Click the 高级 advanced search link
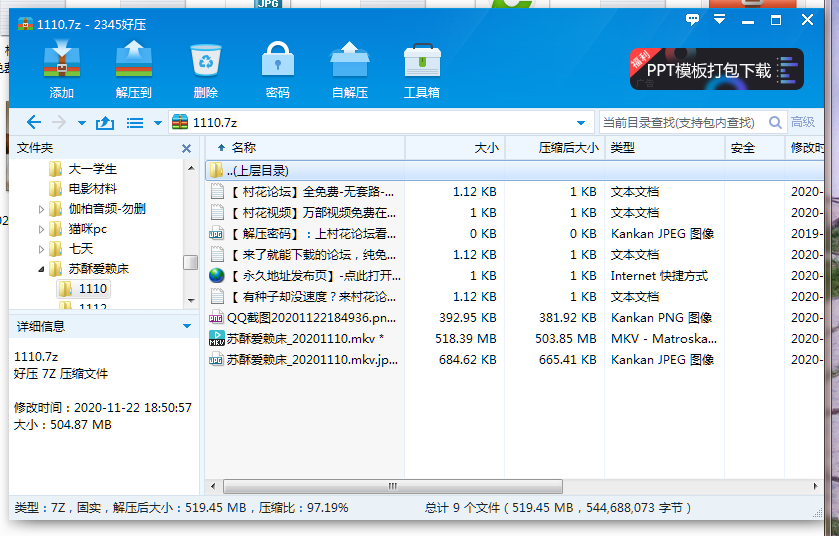Image resolution: width=839 pixels, height=536 pixels. point(803,122)
